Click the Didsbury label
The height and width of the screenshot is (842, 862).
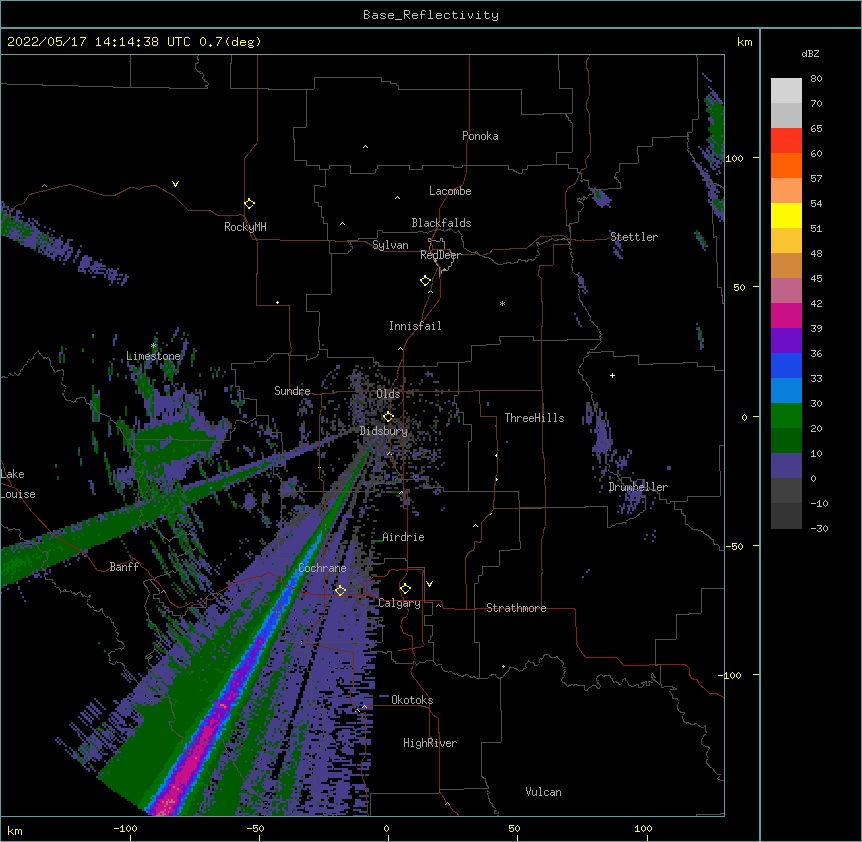(384, 431)
